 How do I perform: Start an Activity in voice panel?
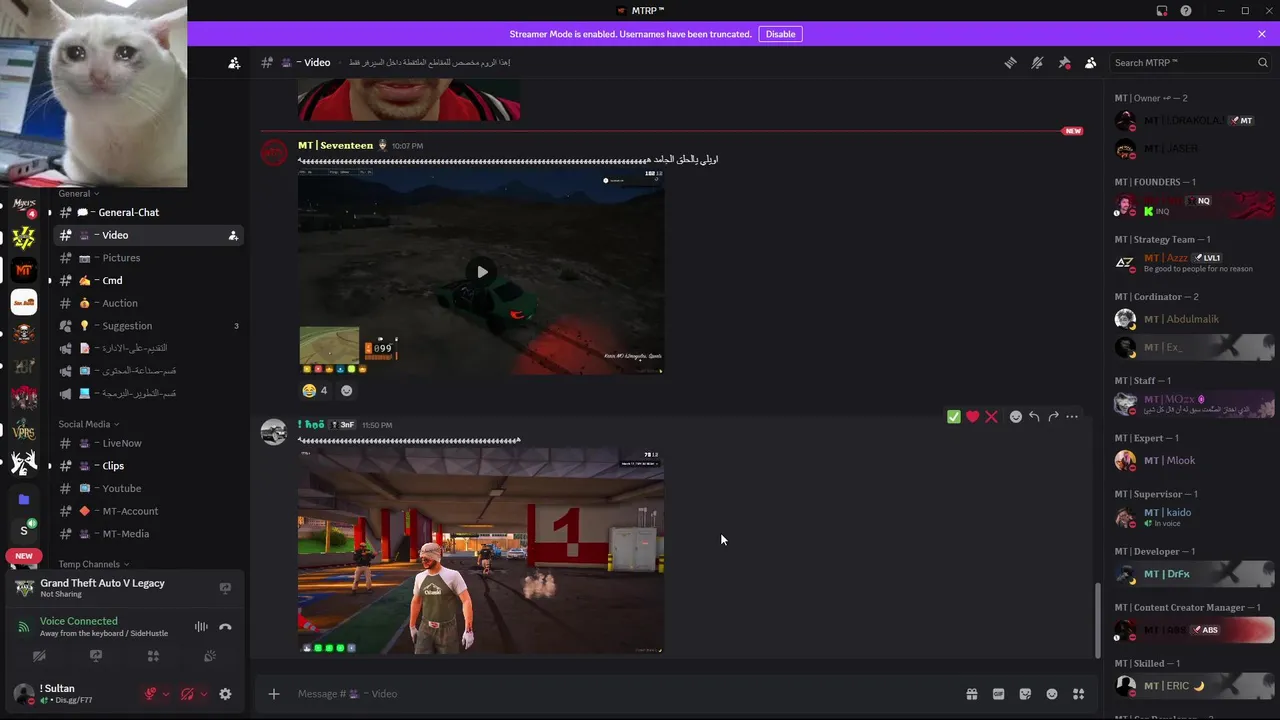(x=153, y=656)
